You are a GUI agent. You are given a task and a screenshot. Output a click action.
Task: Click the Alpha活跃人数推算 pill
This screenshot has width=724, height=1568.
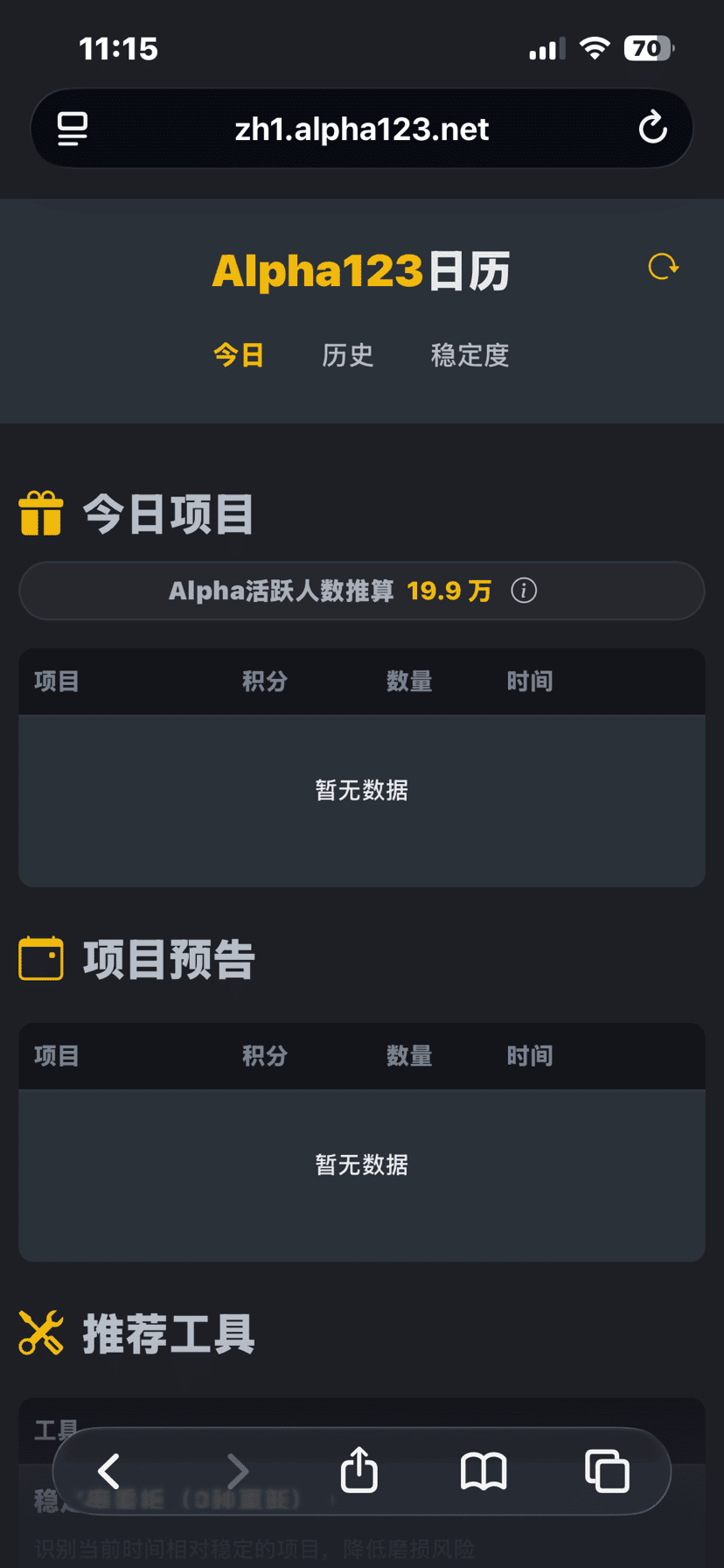362,591
